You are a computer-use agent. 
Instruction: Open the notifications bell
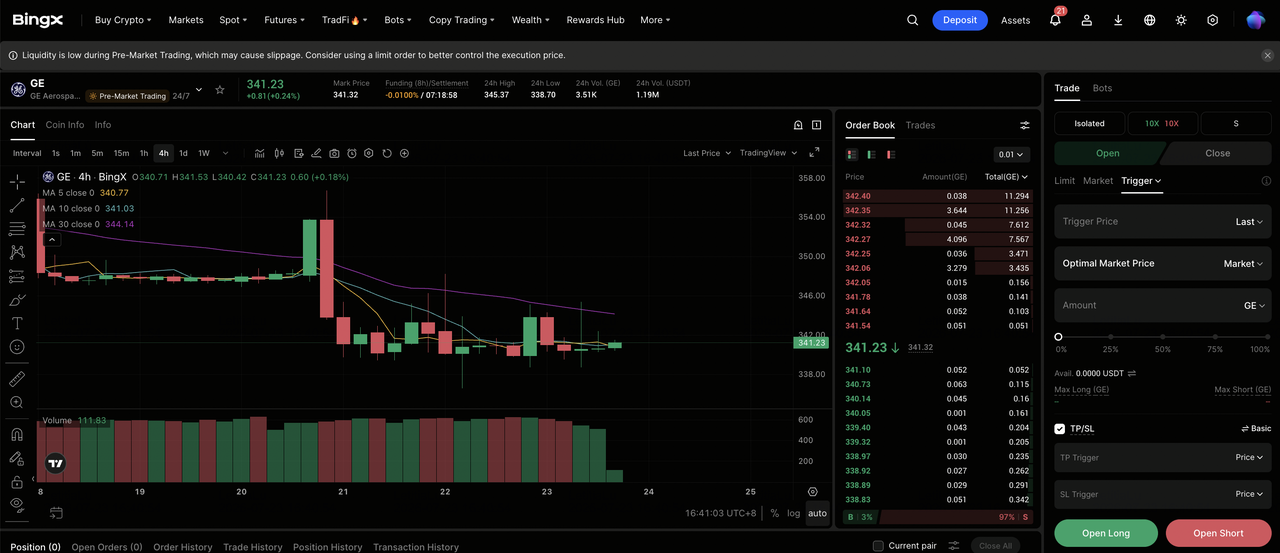click(x=1055, y=20)
